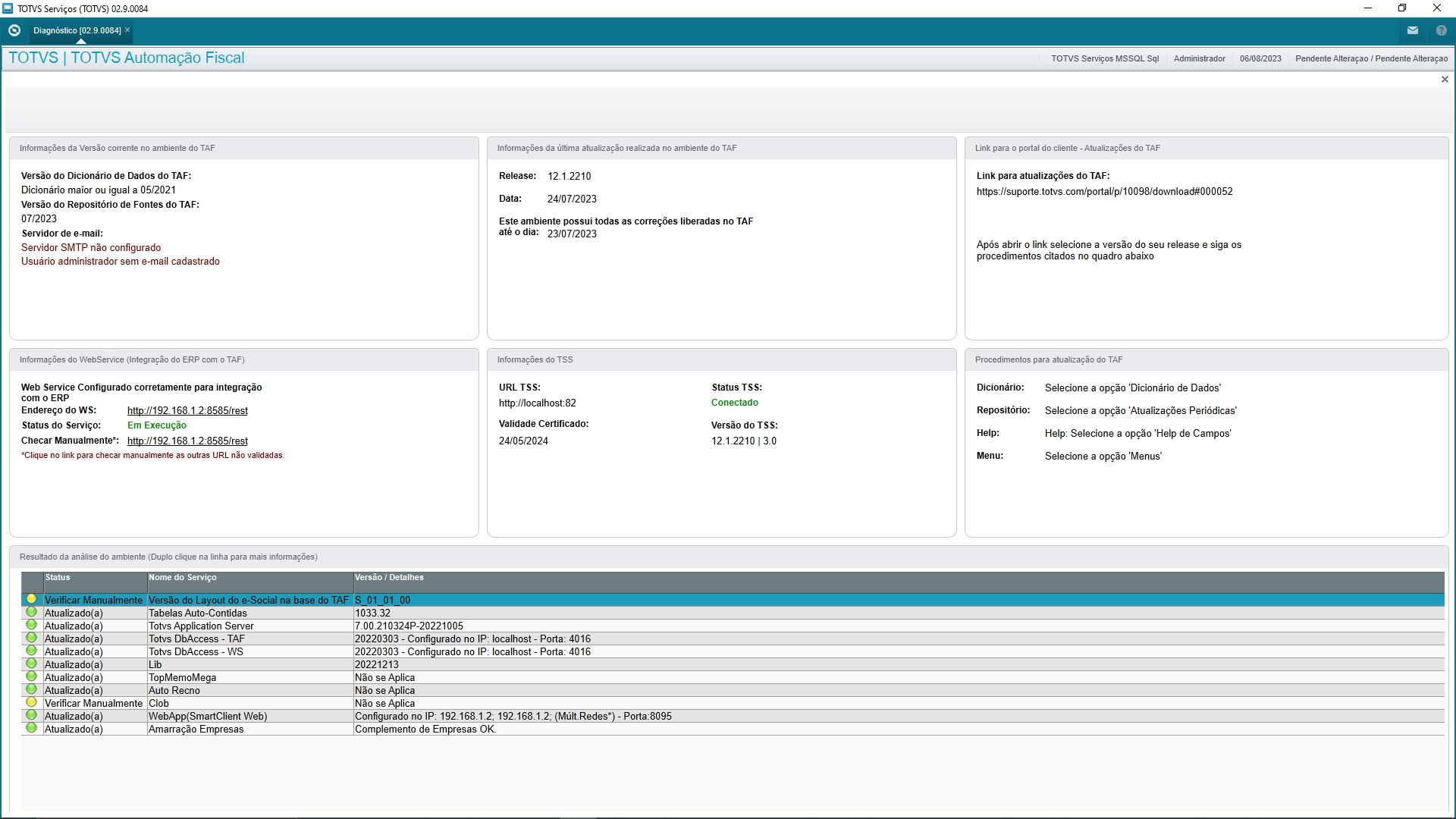Click green status icon for Lib row
Viewport: 1456px width, 819px height.
point(31,664)
